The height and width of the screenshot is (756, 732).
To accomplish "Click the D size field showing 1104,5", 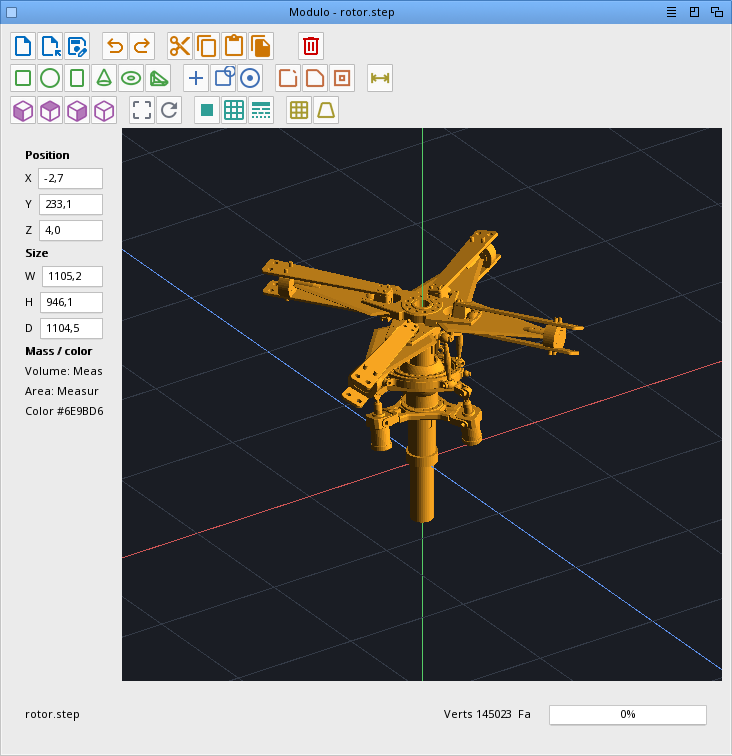I will point(71,328).
